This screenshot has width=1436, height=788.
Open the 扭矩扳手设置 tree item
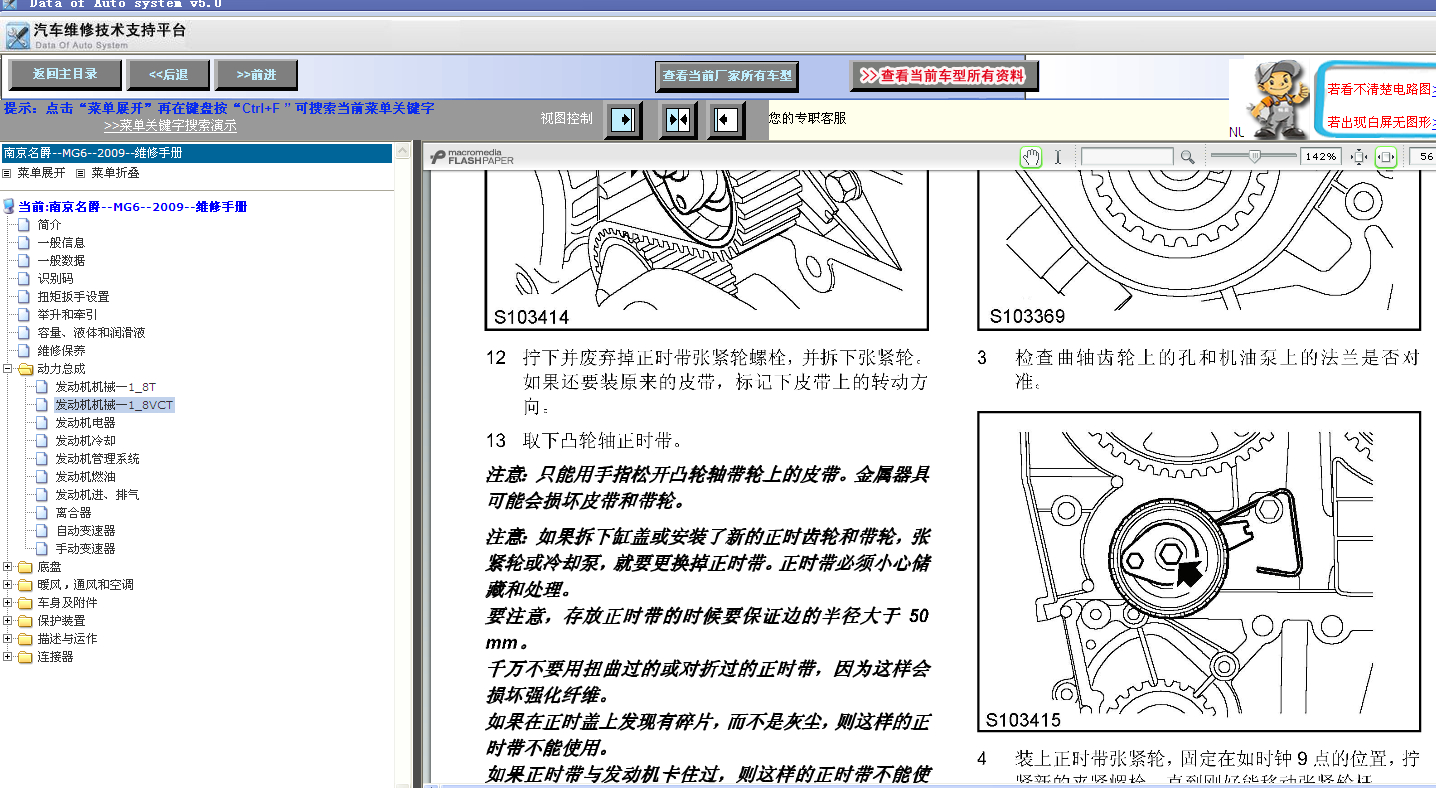(x=73, y=297)
